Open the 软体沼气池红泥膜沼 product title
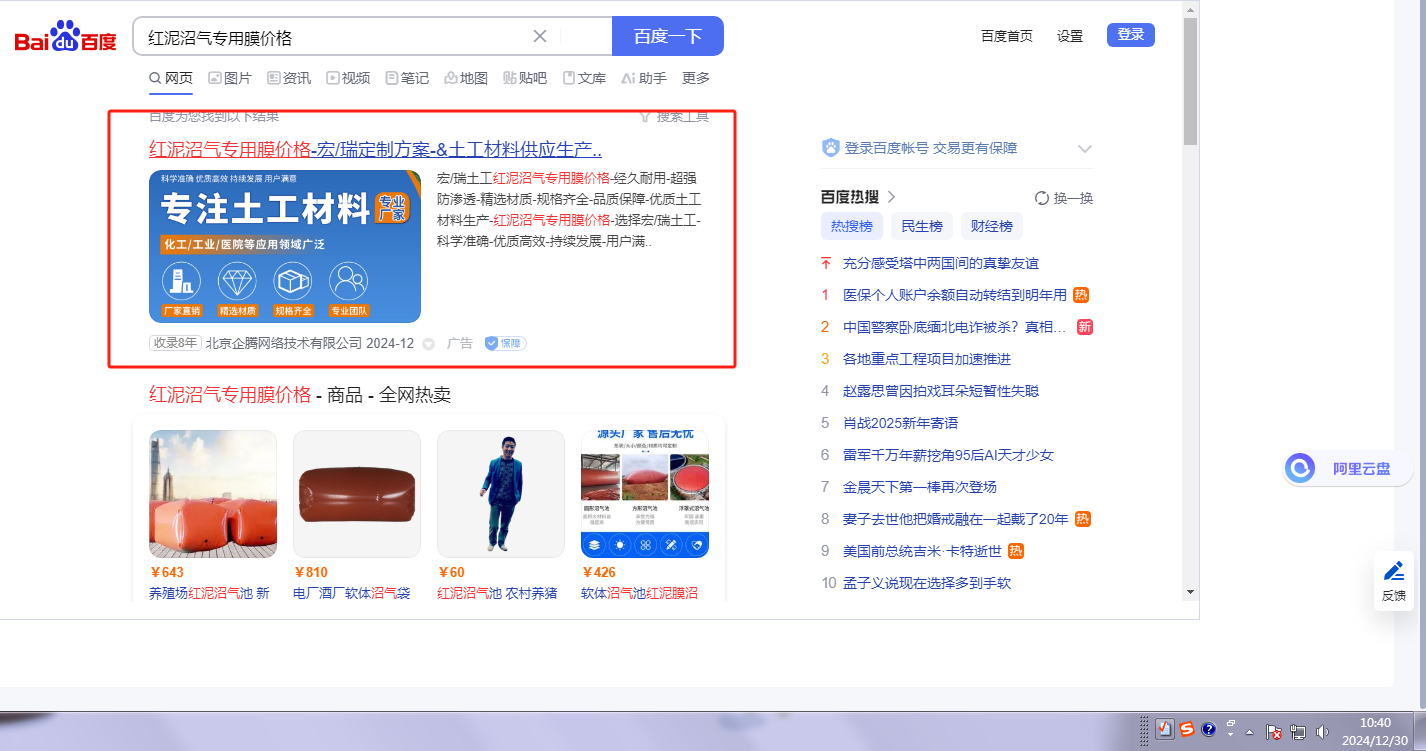Screen dimensions: 1426x751 point(640,593)
